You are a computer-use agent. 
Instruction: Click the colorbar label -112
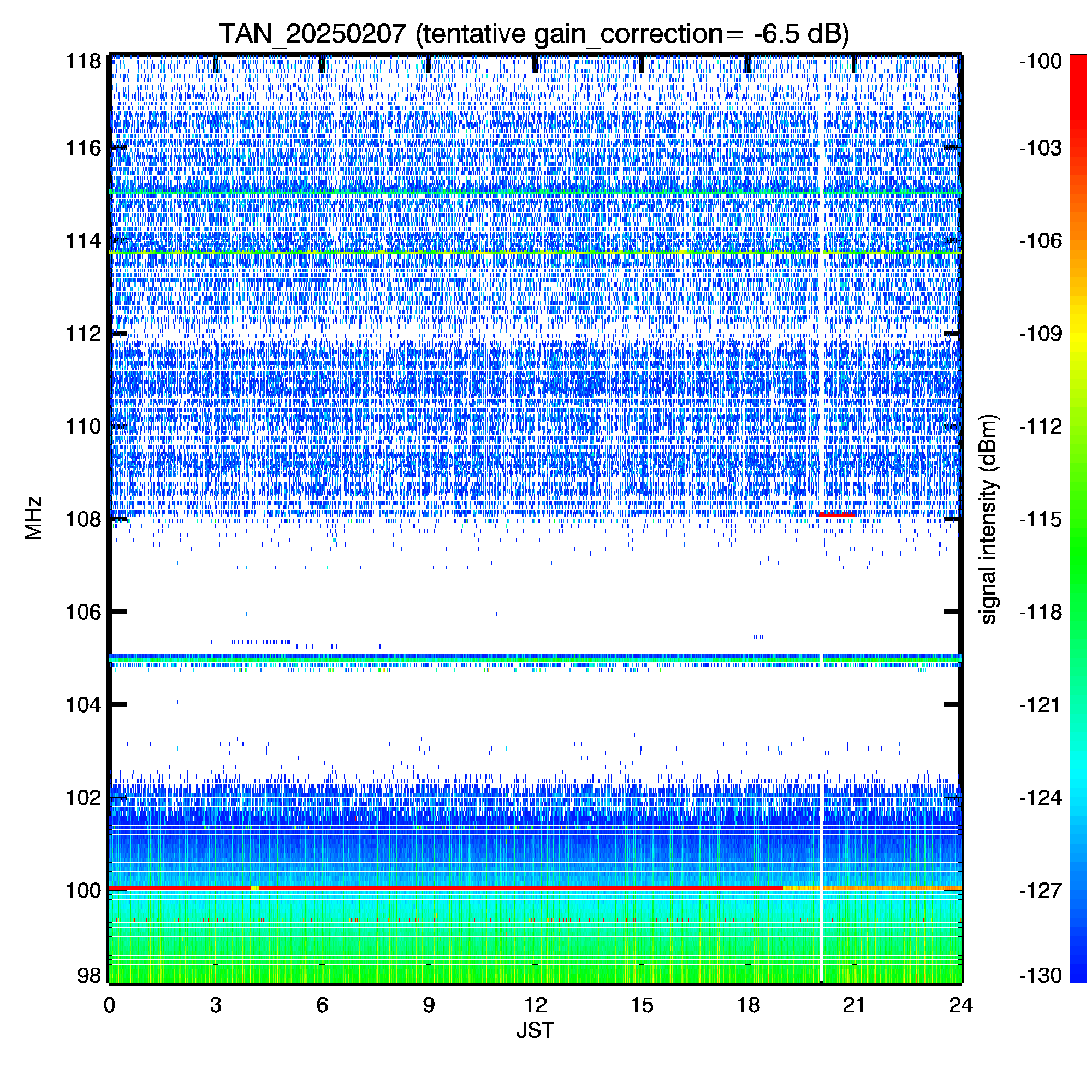1041,426
